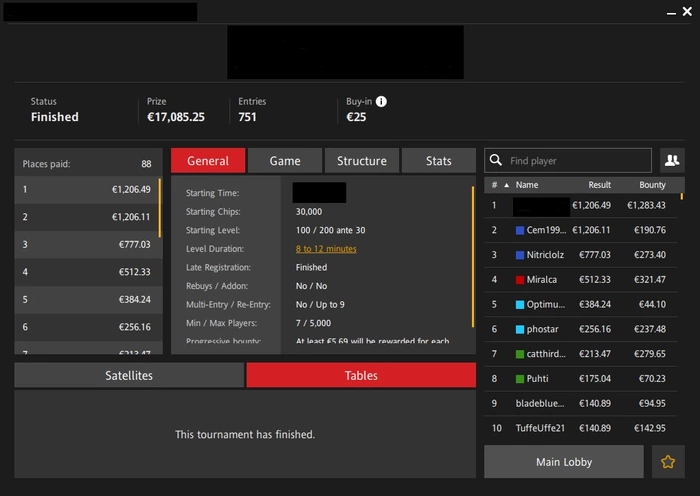This screenshot has width=700, height=496.
Task: Click the Finished status text
Action: pyautogui.click(x=54, y=117)
